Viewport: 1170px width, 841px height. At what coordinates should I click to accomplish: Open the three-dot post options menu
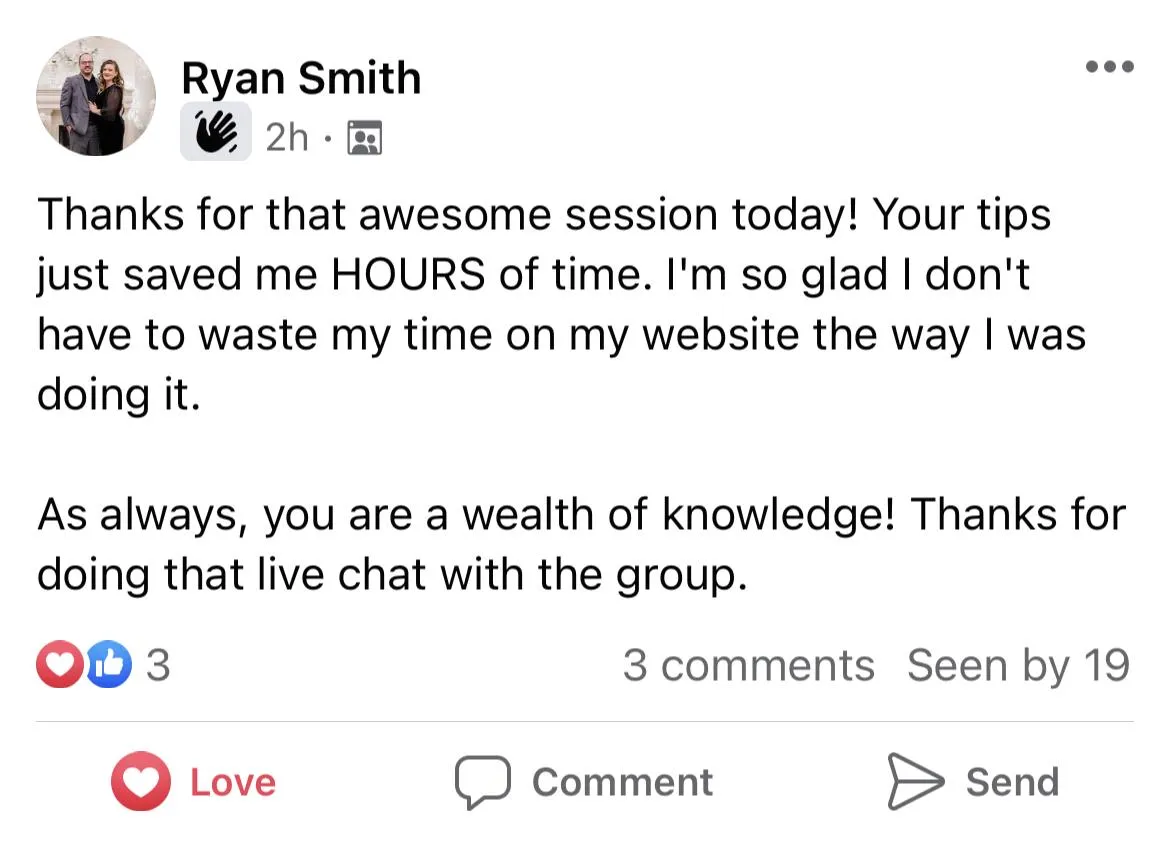tap(1109, 67)
